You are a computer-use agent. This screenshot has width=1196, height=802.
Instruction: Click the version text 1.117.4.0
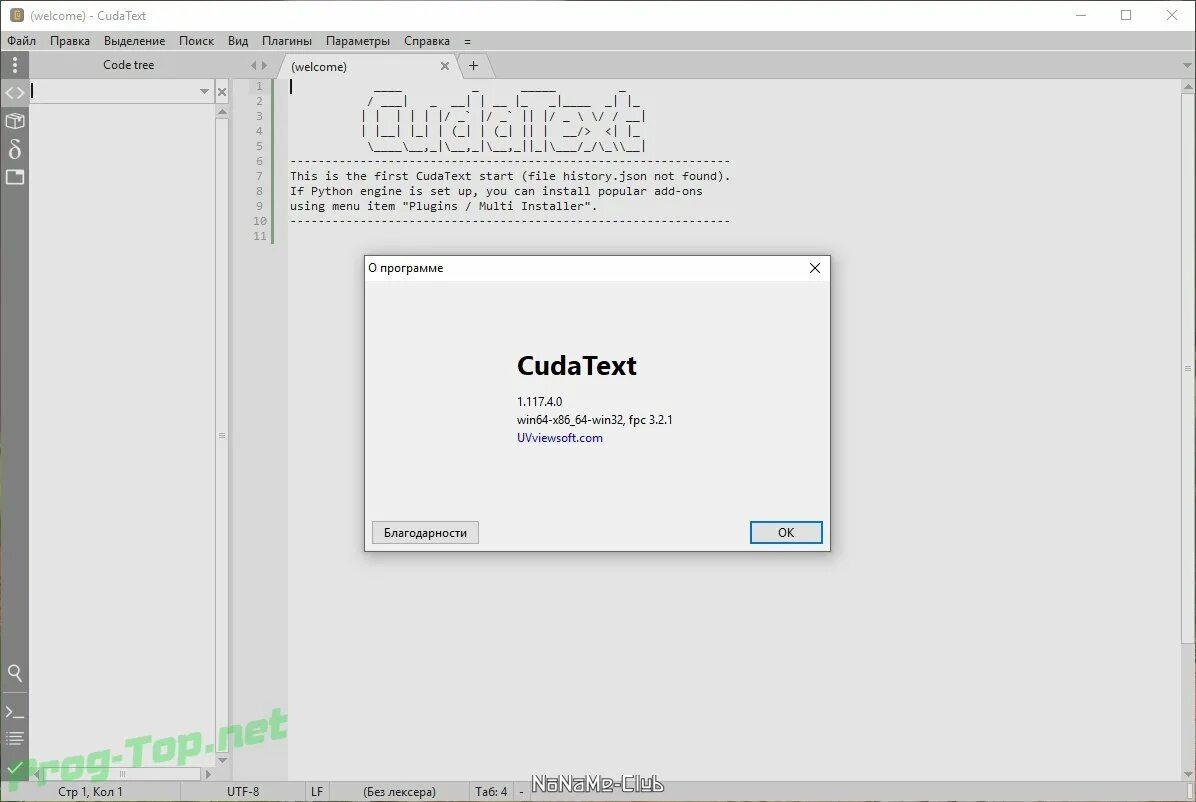(539, 401)
